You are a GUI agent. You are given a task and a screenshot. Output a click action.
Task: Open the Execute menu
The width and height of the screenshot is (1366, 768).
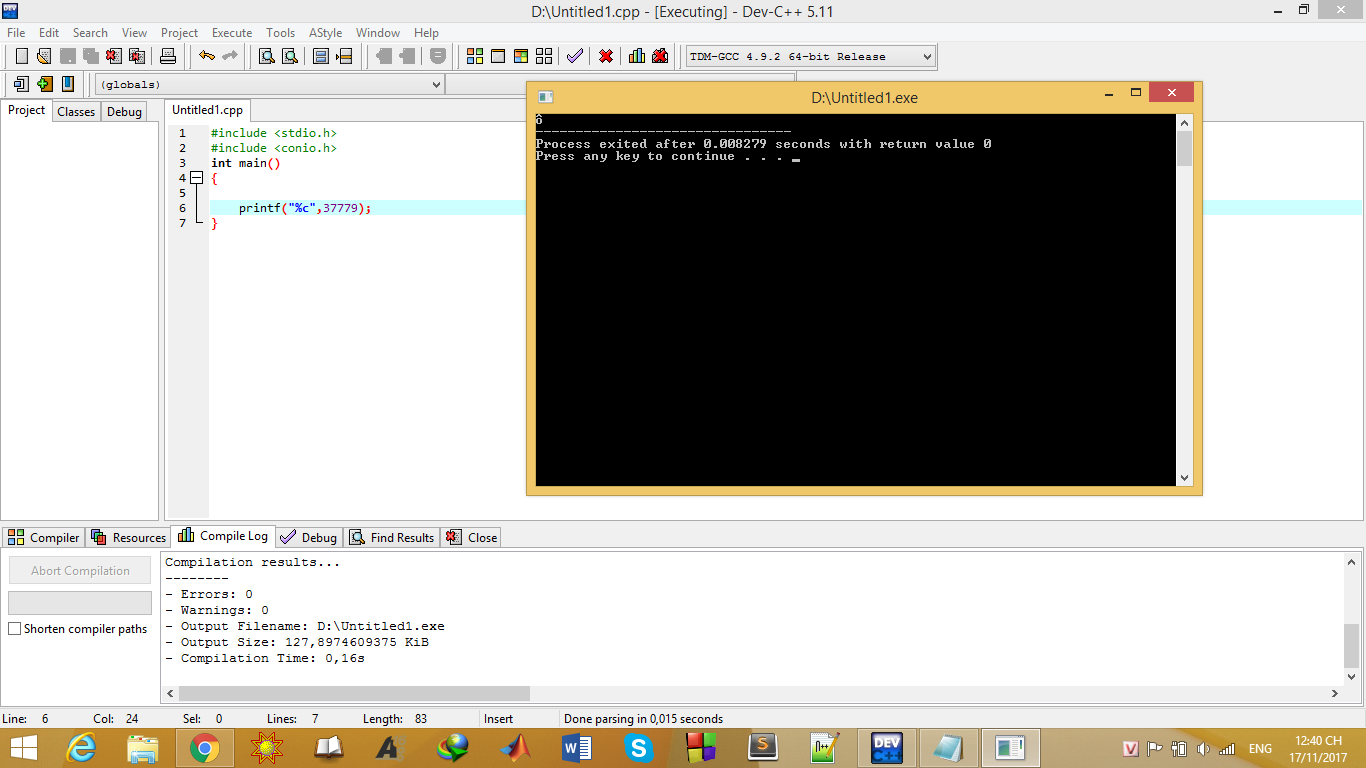(x=231, y=33)
